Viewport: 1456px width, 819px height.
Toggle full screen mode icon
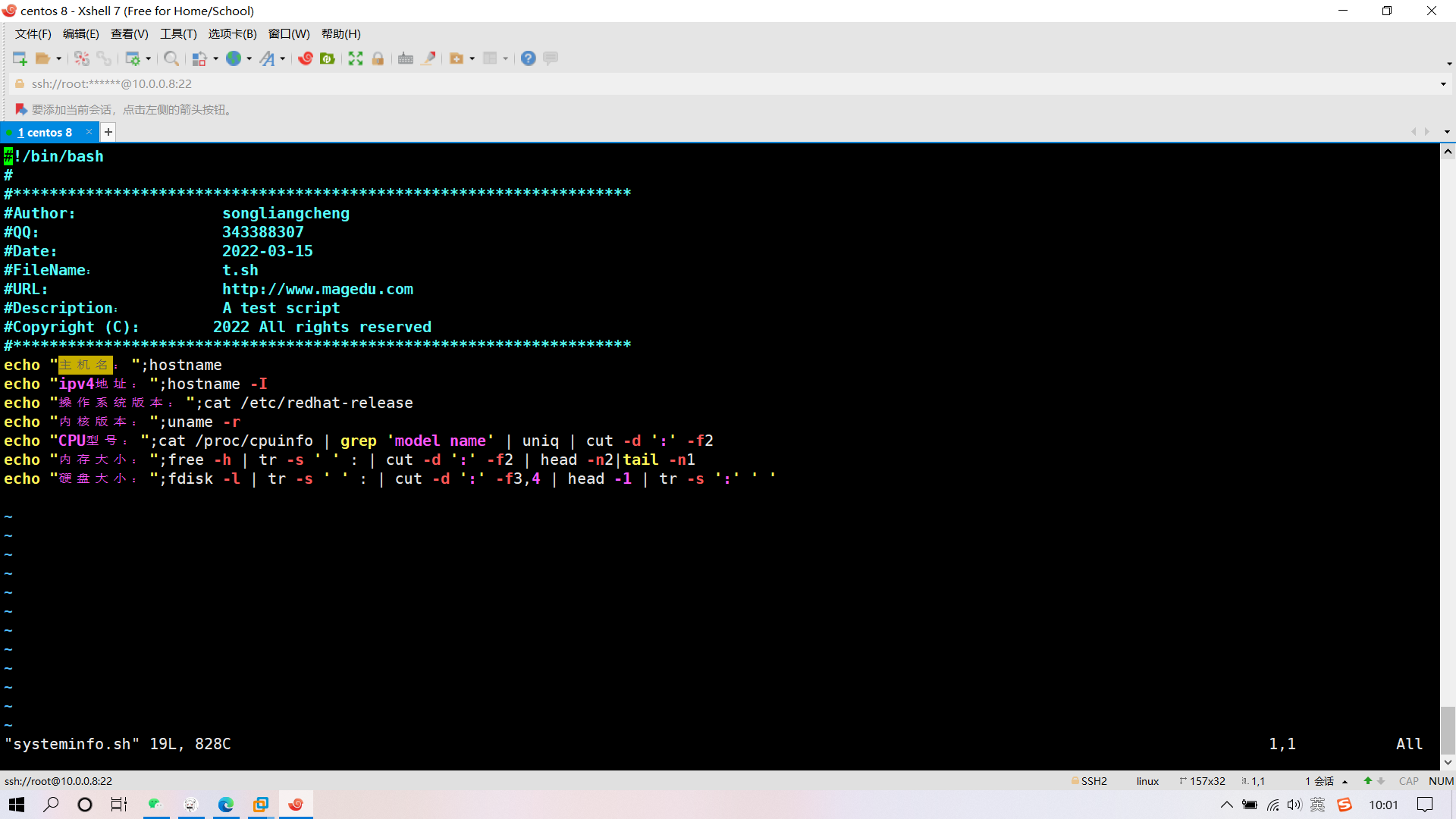[356, 58]
